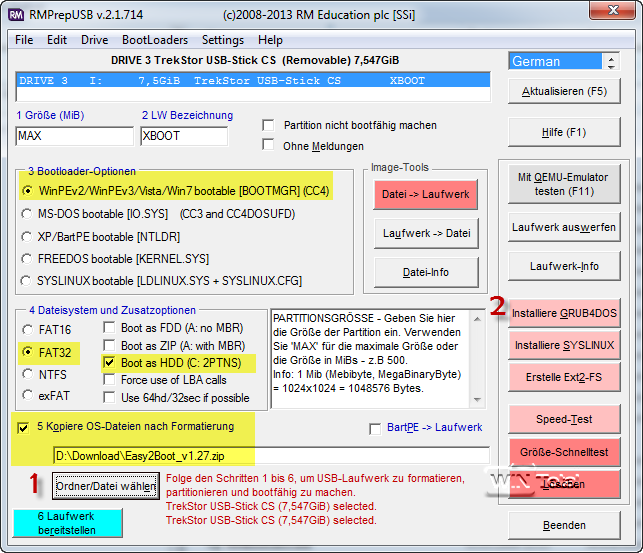Click the red Löschen button
Image resolution: width=643 pixels, height=553 pixels.
[x=564, y=484]
